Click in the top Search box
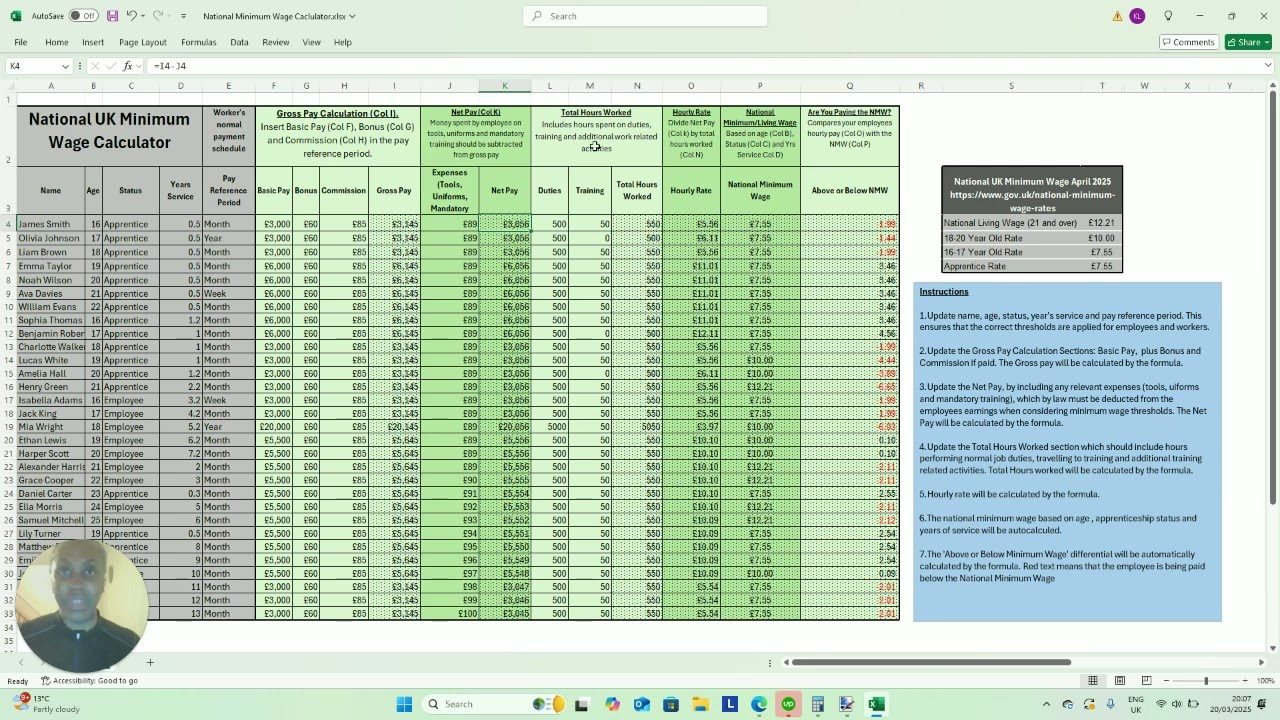Screen dimensions: 1280x720 pyautogui.click(x=645, y=16)
